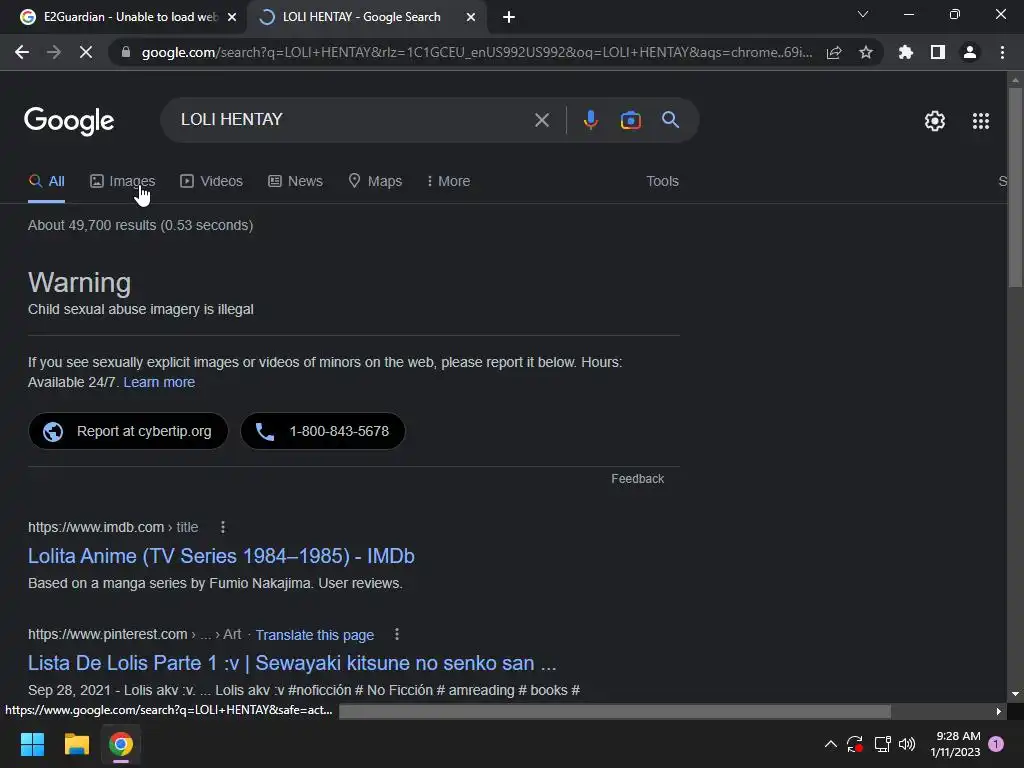Close the Google Search tab

coord(471,17)
